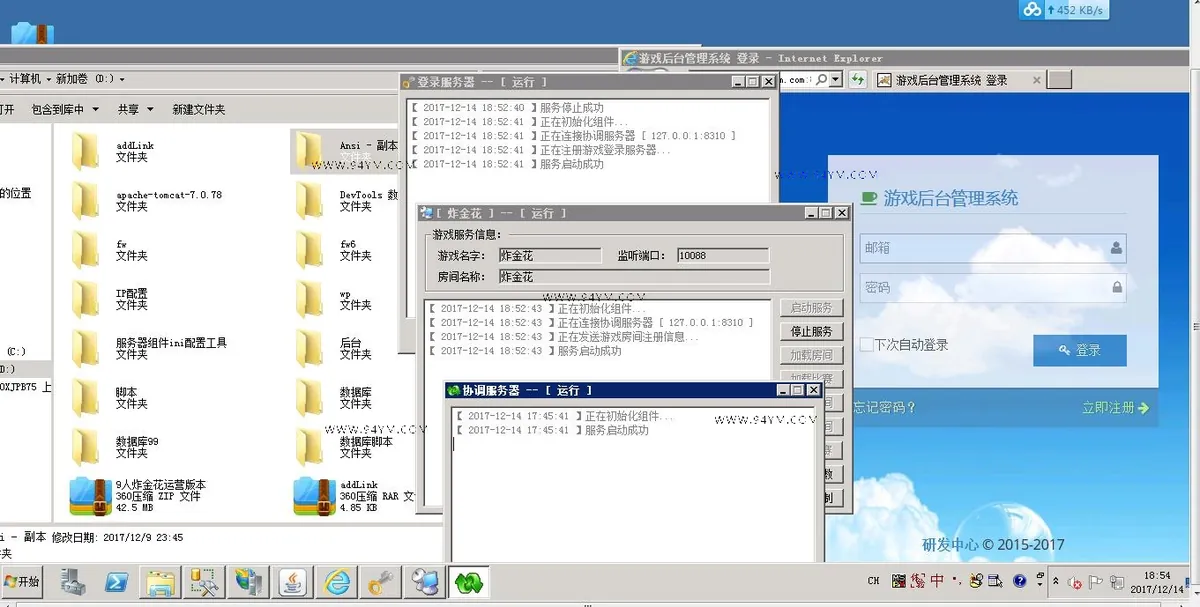Expand the 共享 dropdown menu

point(135,109)
